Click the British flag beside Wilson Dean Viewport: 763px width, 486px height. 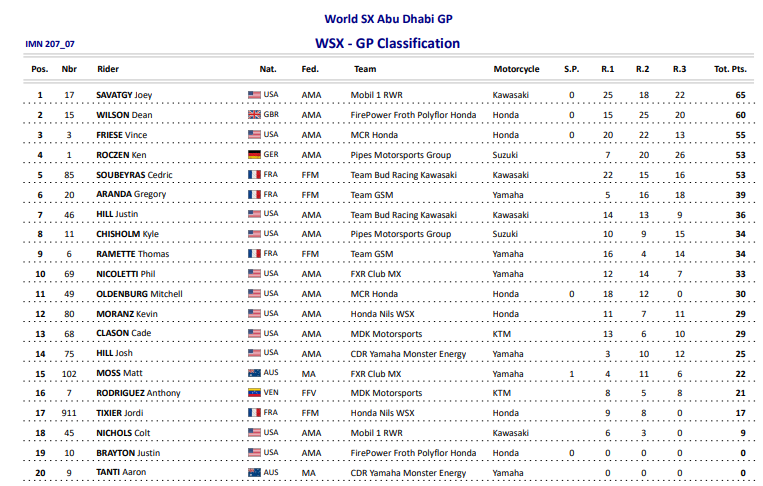click(x=254, y=115)
